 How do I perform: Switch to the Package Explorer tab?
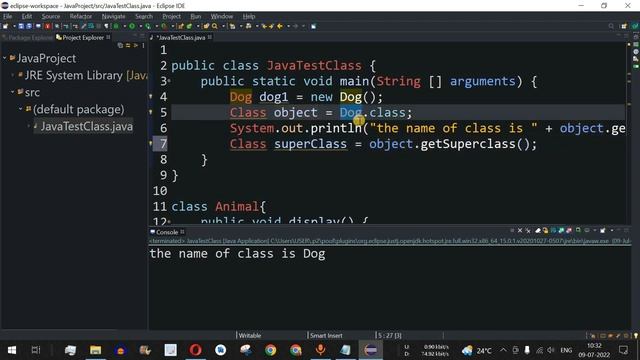point(27,38)
